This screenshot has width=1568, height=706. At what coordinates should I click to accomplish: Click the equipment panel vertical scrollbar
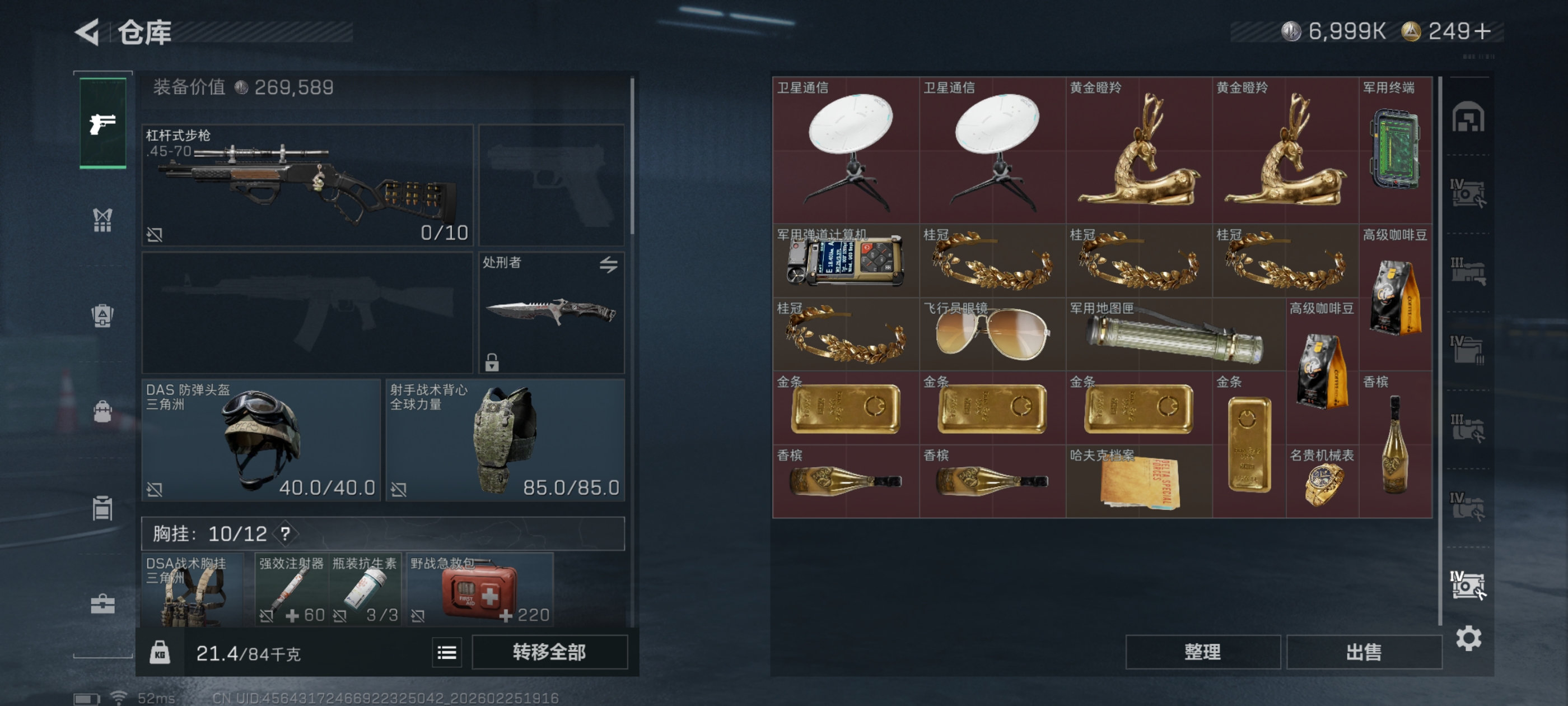(x=632, y=155)
